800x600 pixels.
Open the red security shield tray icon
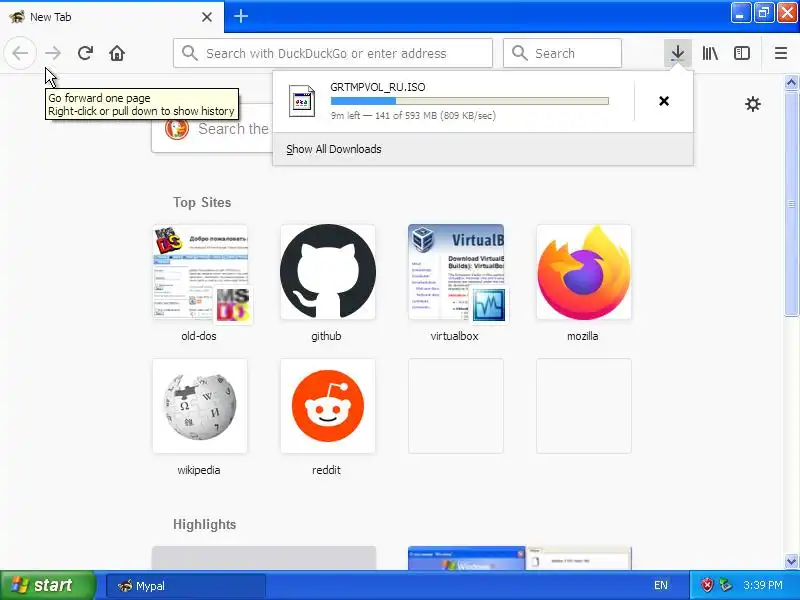tap(707, 585)
